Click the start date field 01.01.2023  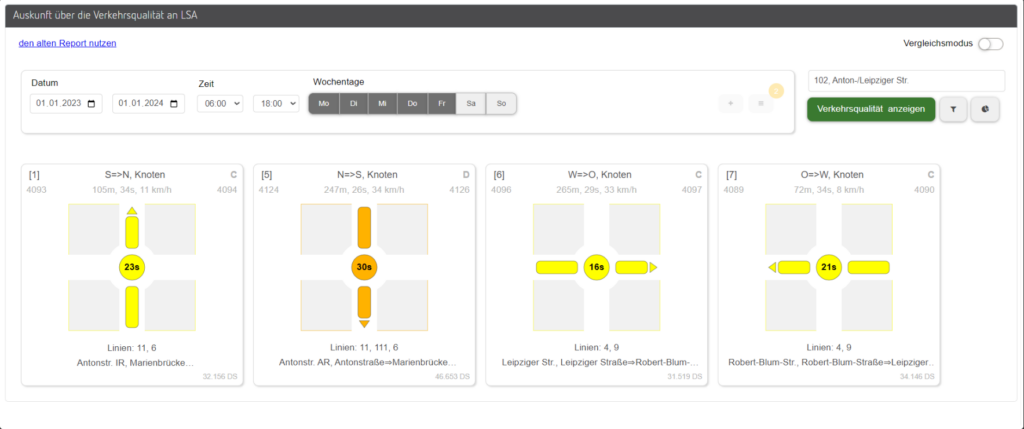[x=66, y=104]
